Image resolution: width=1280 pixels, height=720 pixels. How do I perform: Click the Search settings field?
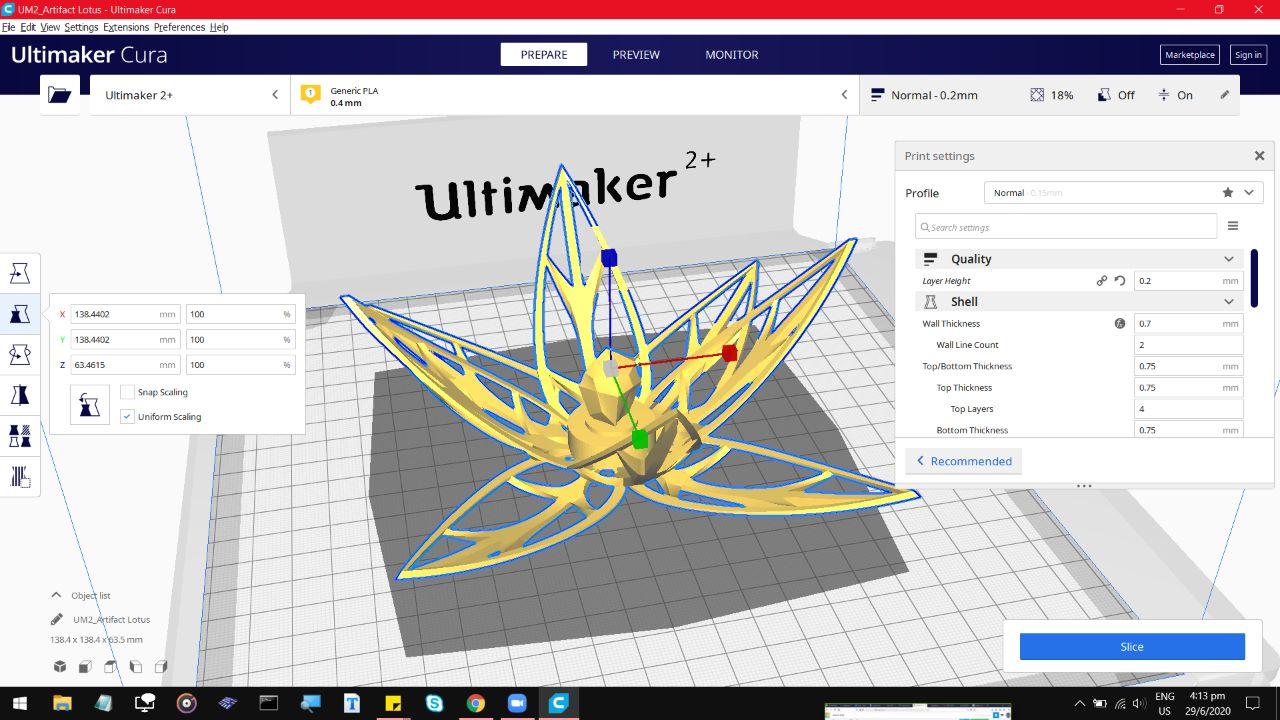pos(1066,226)
